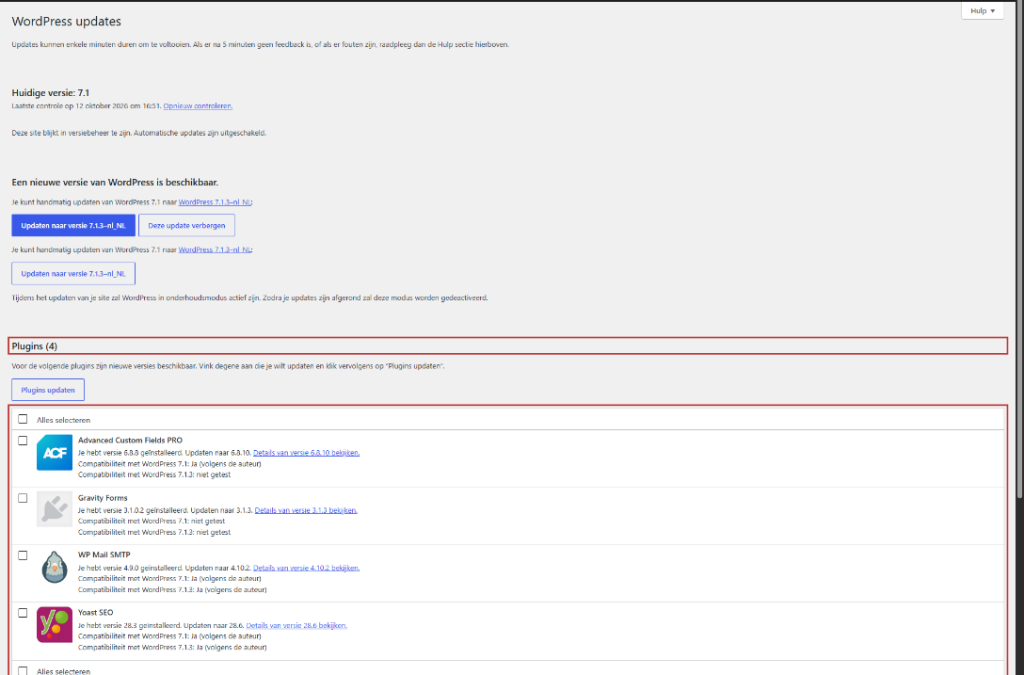Viewport: 1024px width, 675px height.
Task: Click Deze update verbergen button
Action: coord(187,225)
